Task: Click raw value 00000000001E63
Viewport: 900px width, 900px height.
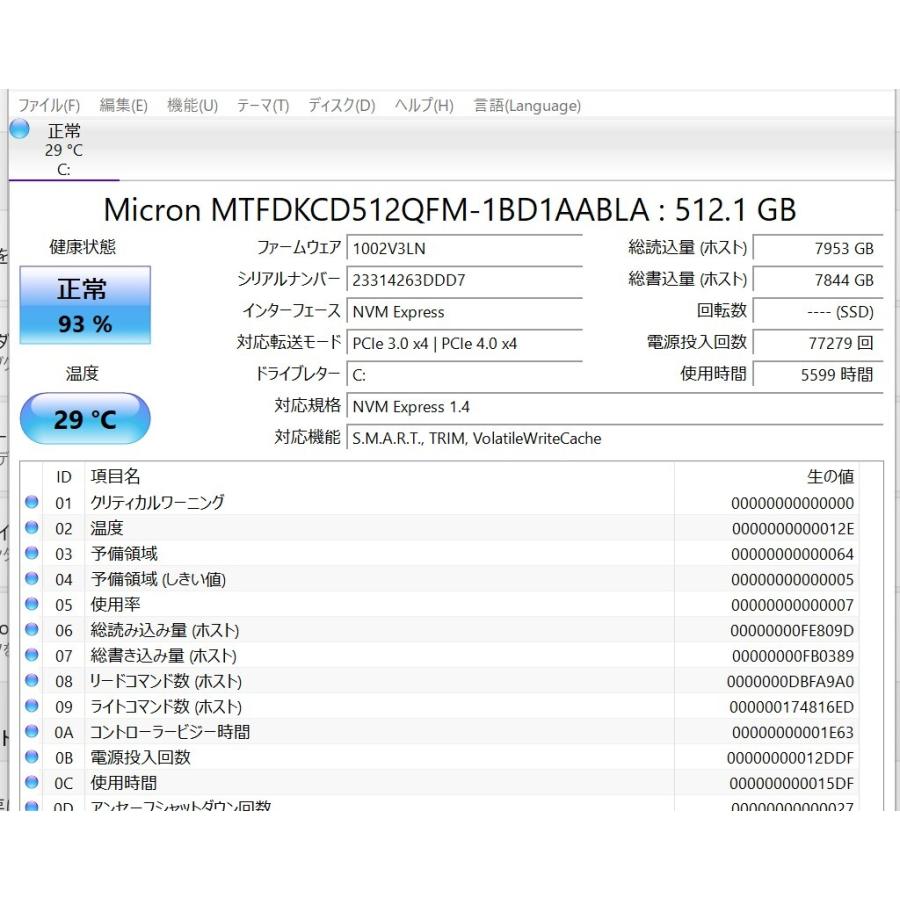Action: tap(793, 733)
